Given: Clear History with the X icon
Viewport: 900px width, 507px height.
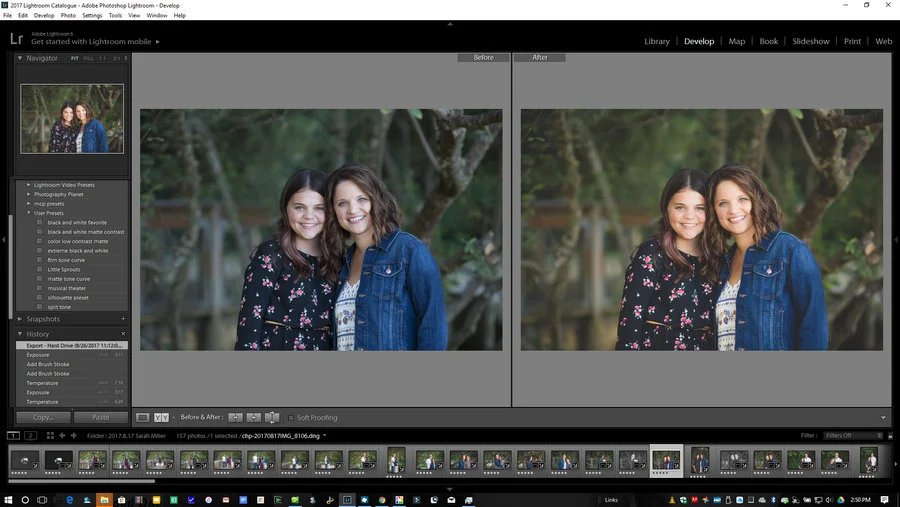Looking at the screenshot, I should coord(123,334).
